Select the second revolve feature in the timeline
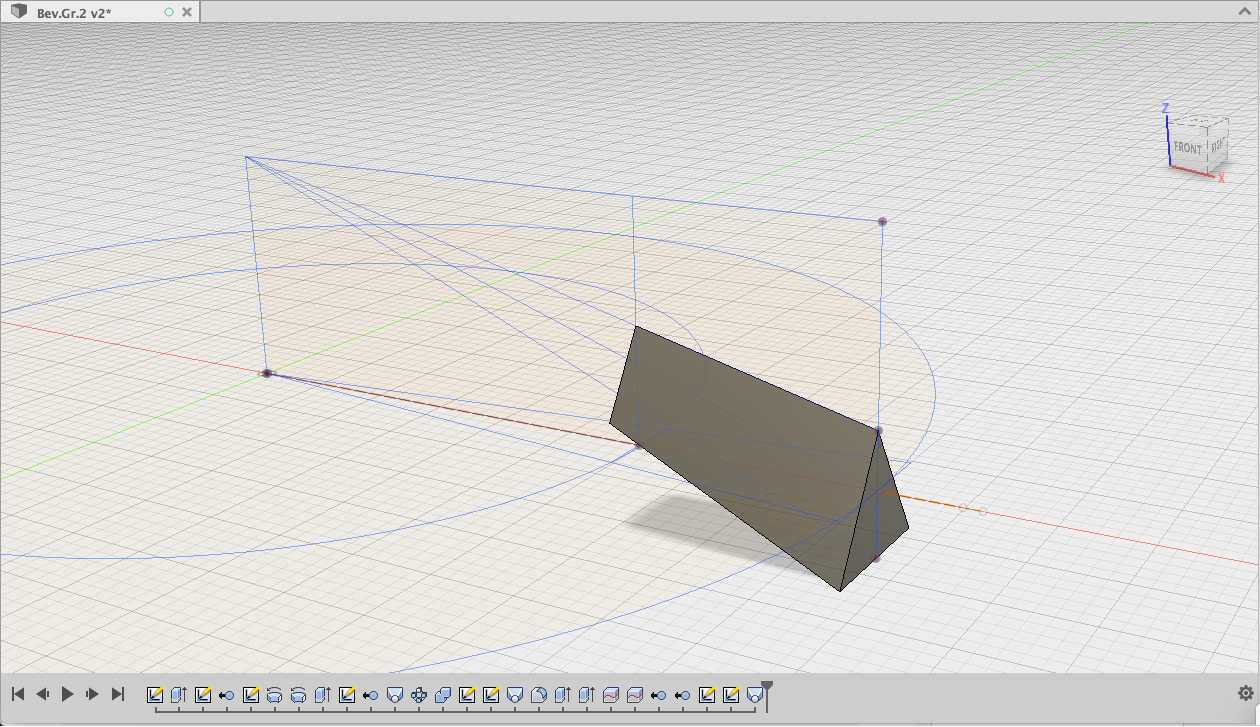Screen dimensions: 1260x727 point(299,694)
